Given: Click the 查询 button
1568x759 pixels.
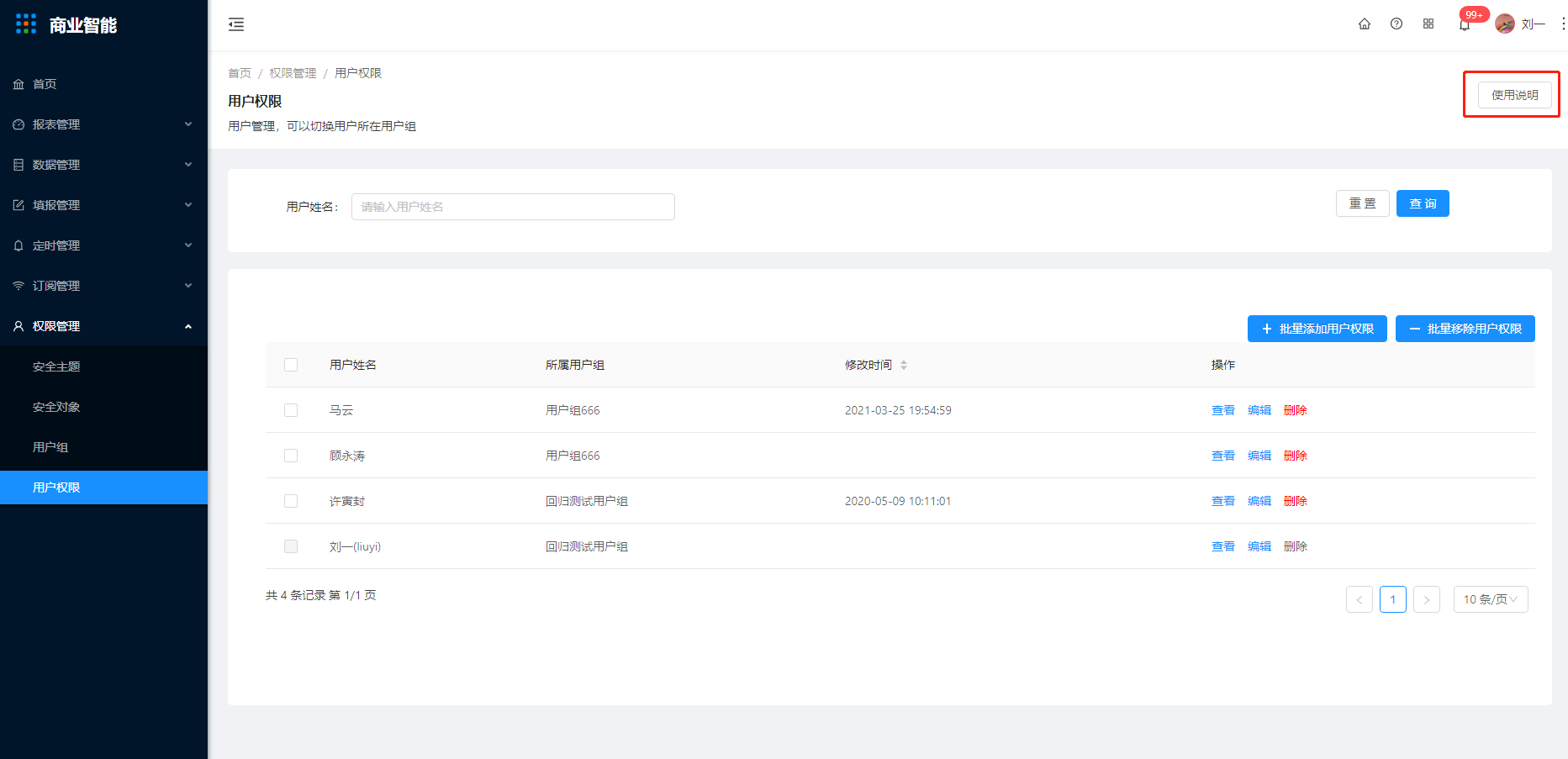Looking at the screenshot, I should pyautogui.click(x=1423, y=203).
